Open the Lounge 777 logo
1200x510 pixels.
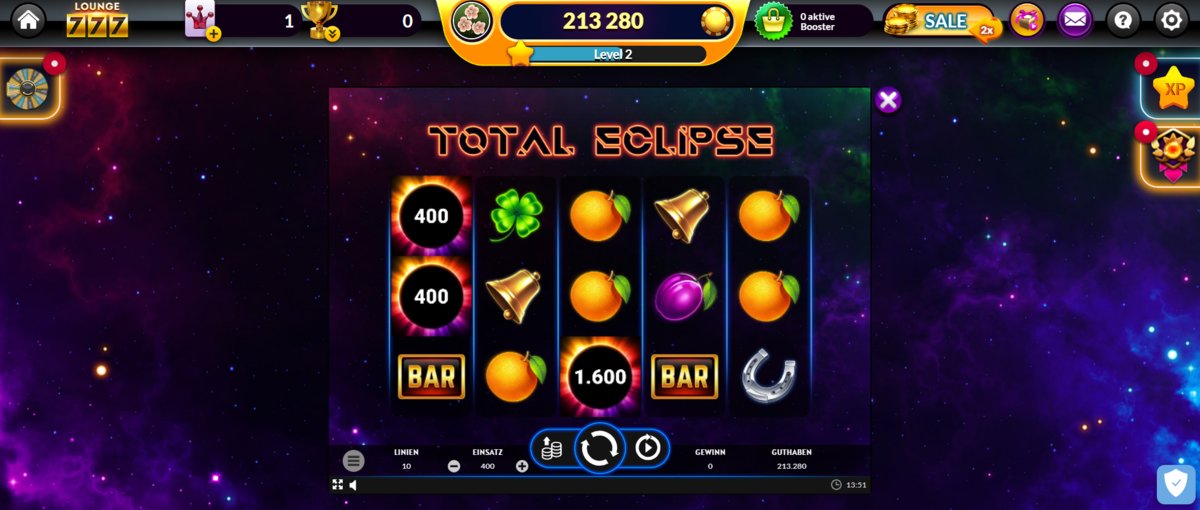[x=97, y=20]
